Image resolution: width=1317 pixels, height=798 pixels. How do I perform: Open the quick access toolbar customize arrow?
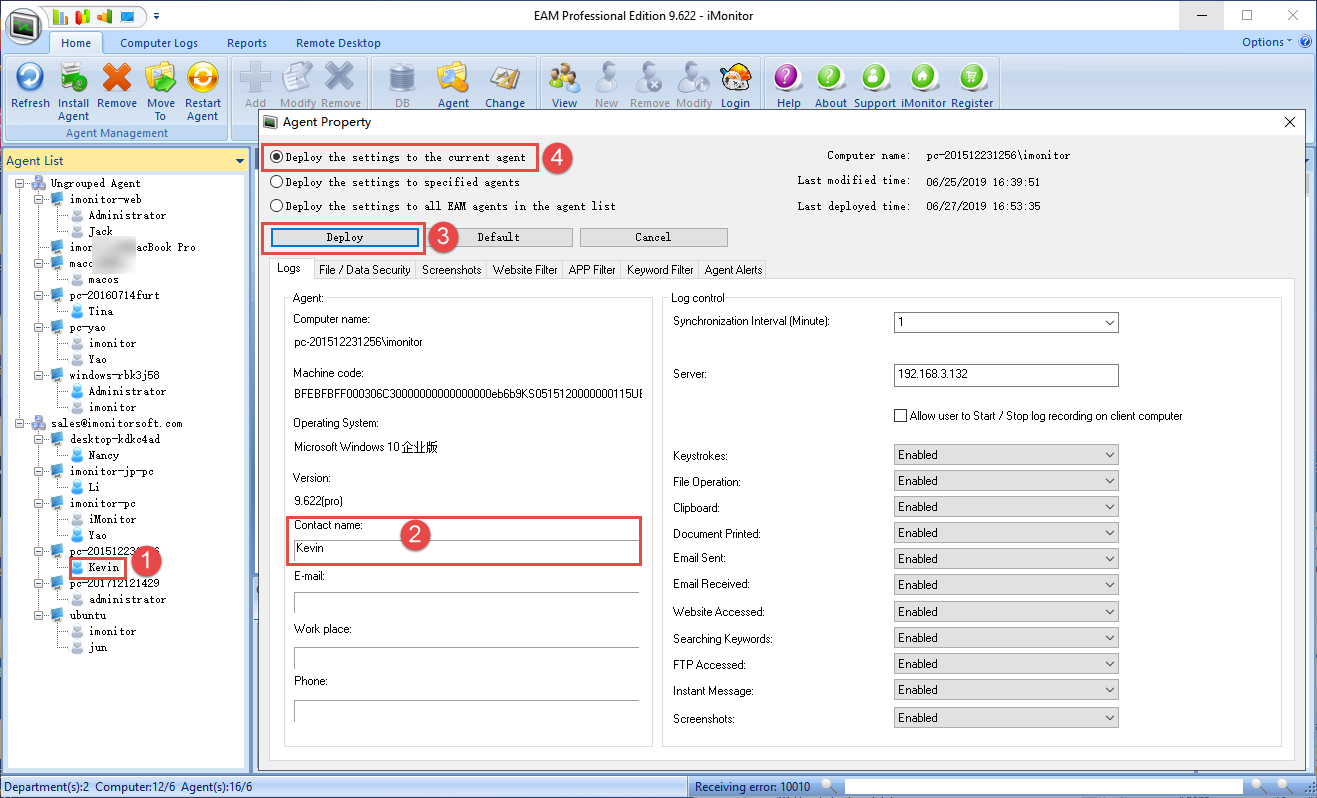coord(157,16)
